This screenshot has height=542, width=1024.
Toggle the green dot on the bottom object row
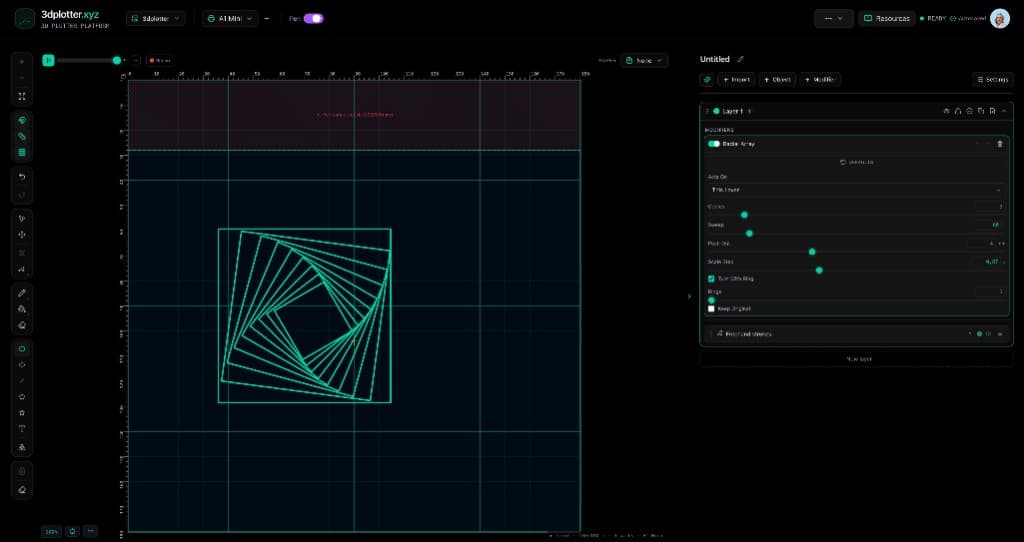(x=979, y=334)
